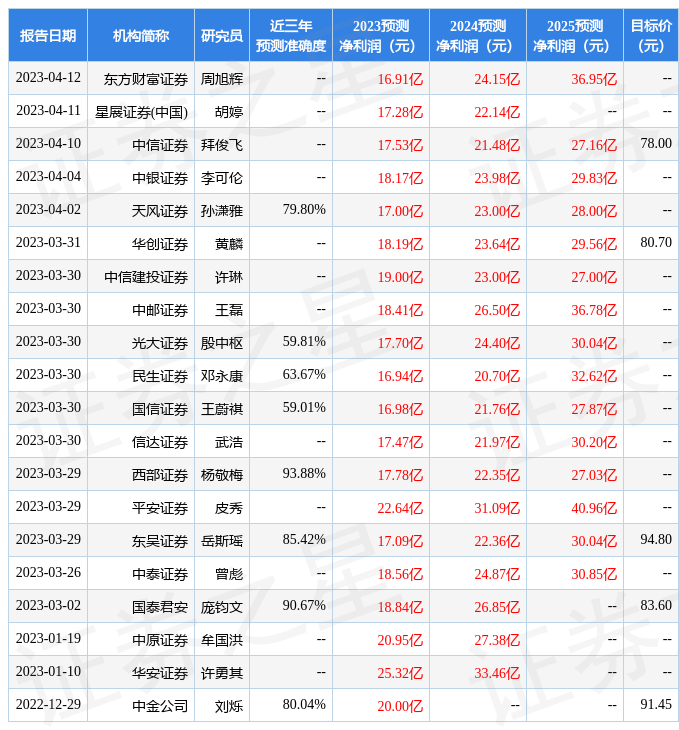679x730 pixels.
Task: Select accuracy value 85.42%
Action: click(304, 540)
